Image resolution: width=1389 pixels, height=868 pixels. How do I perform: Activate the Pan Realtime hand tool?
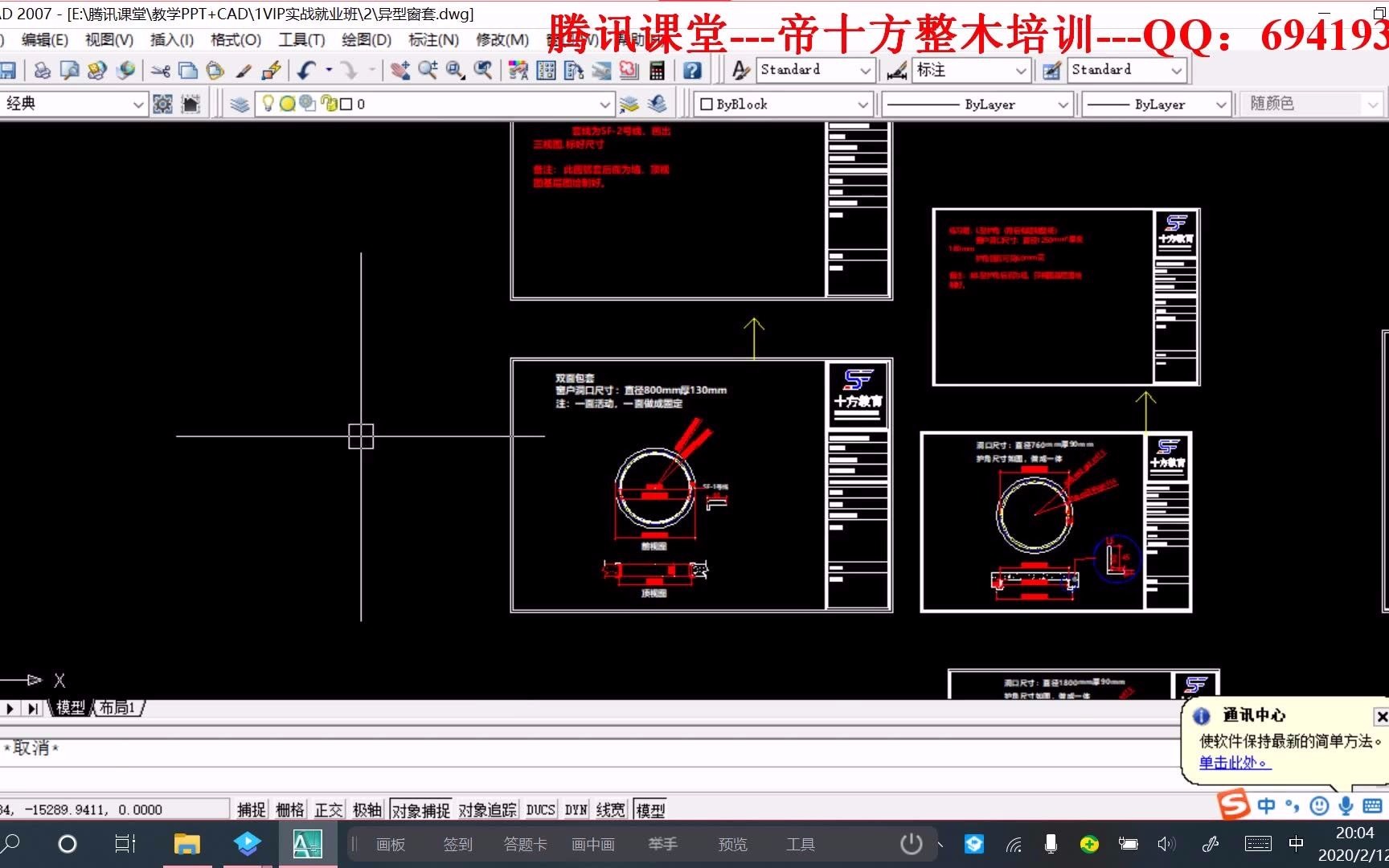[x=399, y=71]
